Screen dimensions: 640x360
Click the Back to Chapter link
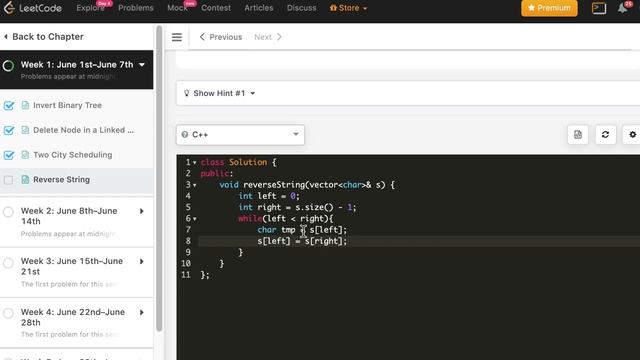pyautogui.click(x=48, y=37)
